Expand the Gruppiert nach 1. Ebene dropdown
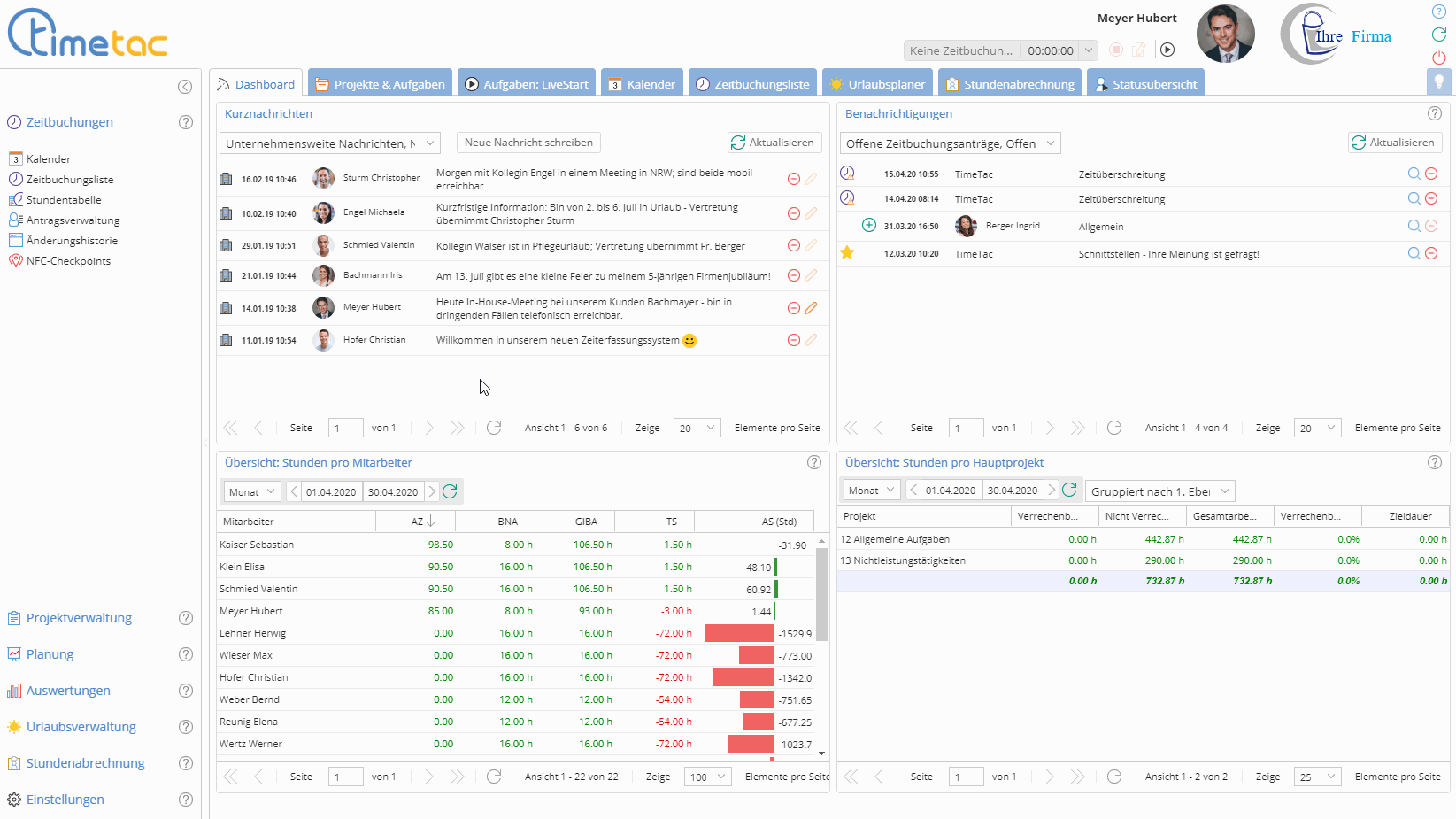Viewport: 1456px width, 819px height. point(1159,491)
